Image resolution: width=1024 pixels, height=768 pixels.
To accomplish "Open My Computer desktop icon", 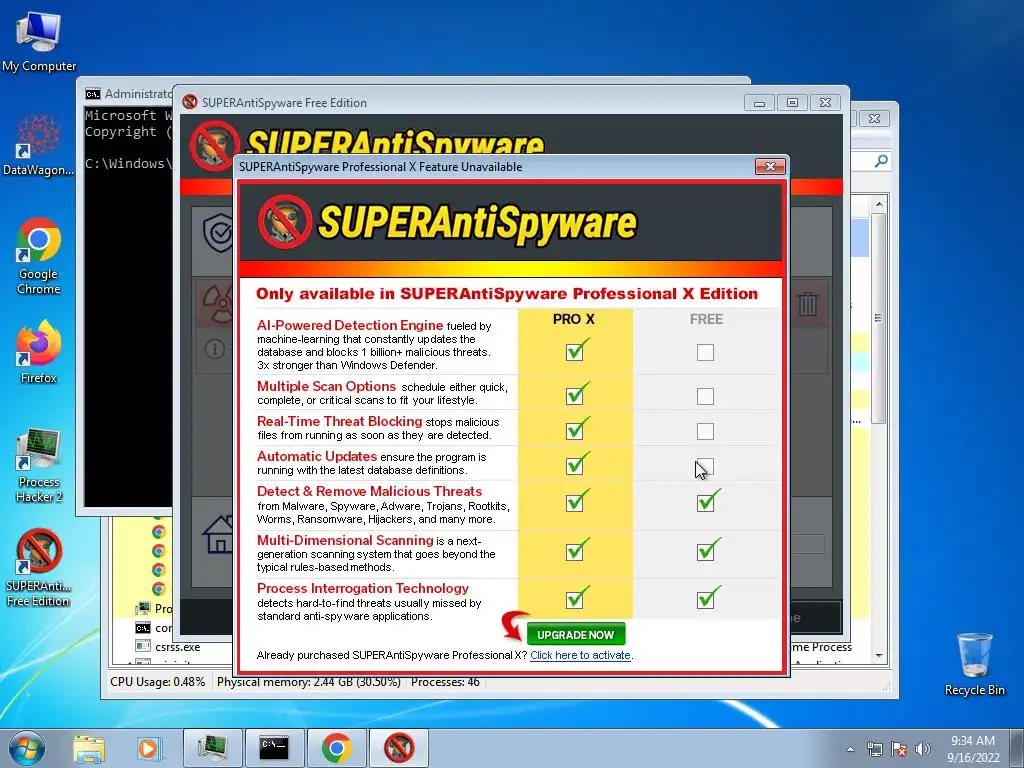I will click(39, 40).
